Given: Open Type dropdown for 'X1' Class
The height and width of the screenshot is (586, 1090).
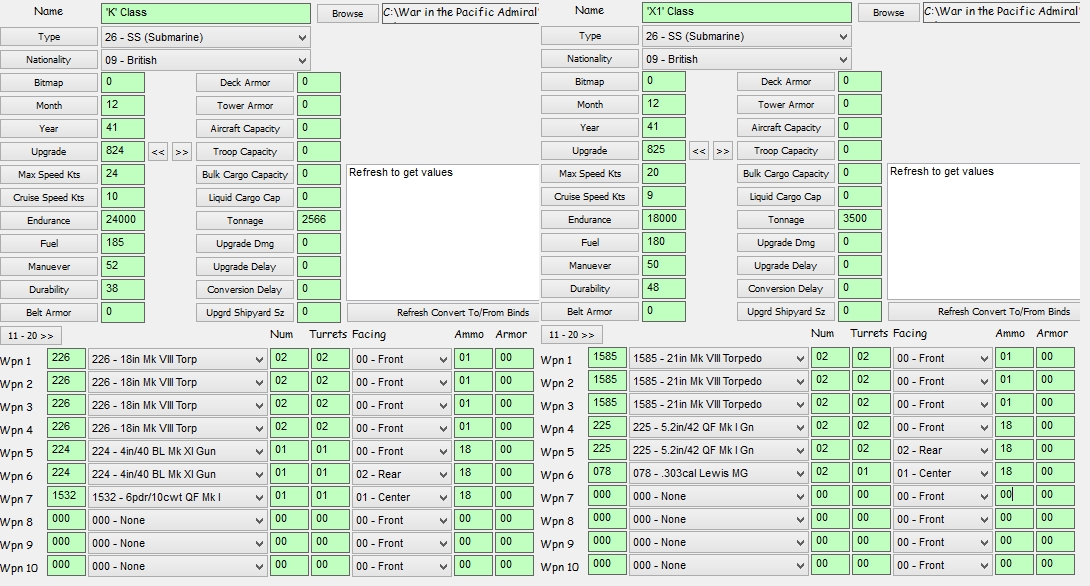Looking at the screenshot, I should point(747,36).
